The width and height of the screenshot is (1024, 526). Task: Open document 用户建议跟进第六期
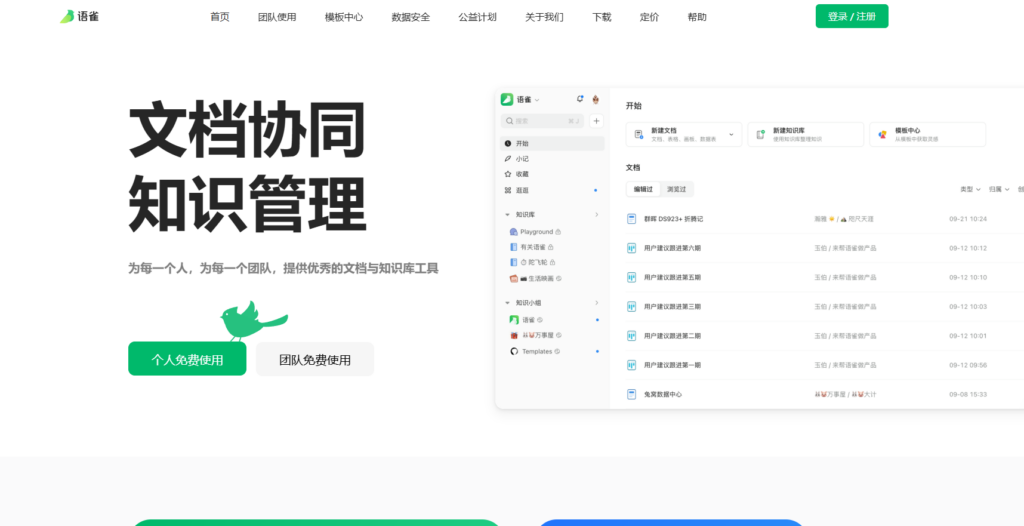click(672, 248)
